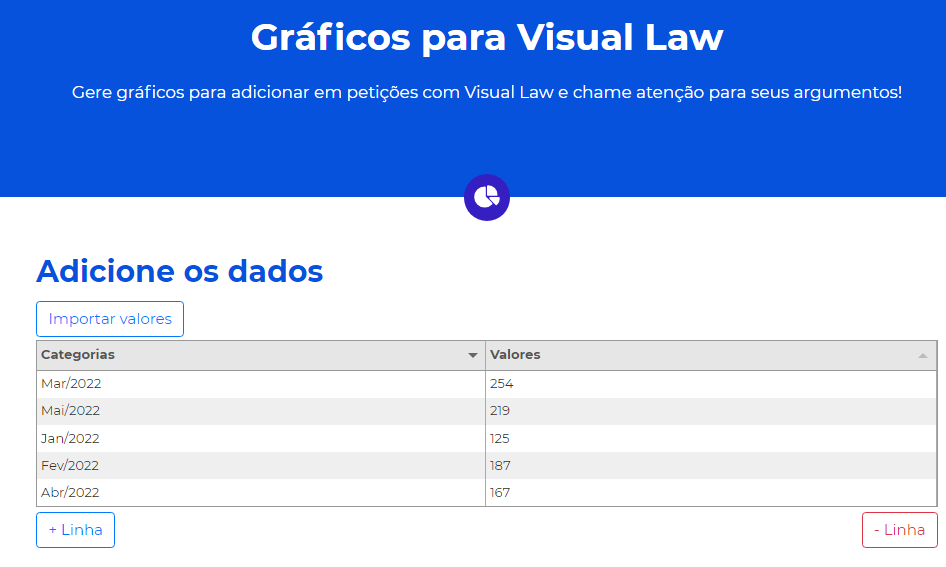This screenshot has height=567, width=946.
Task: Select the Mar/2022 category cell
Action: pos(261,384)
